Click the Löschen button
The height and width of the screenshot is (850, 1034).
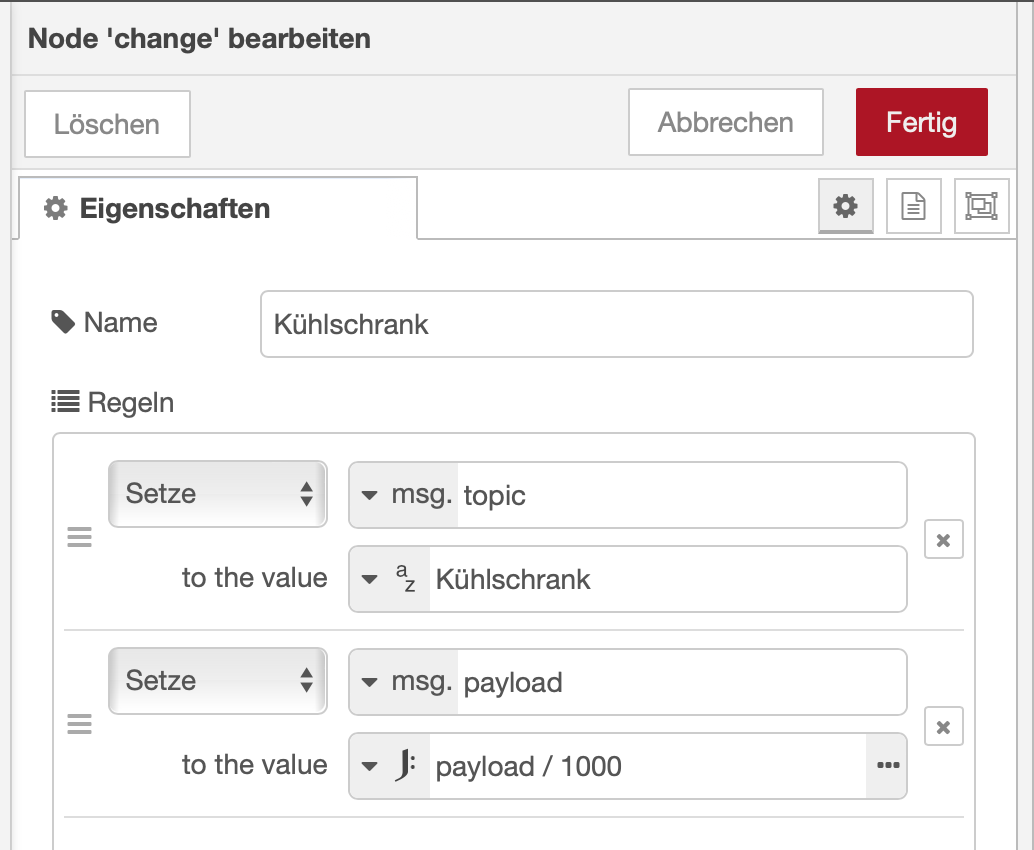point(107,124)
